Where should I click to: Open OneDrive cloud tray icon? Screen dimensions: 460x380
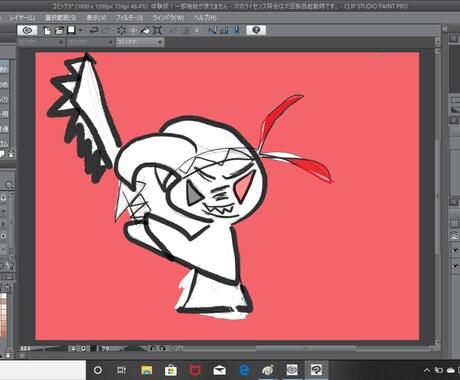[451, 370]
